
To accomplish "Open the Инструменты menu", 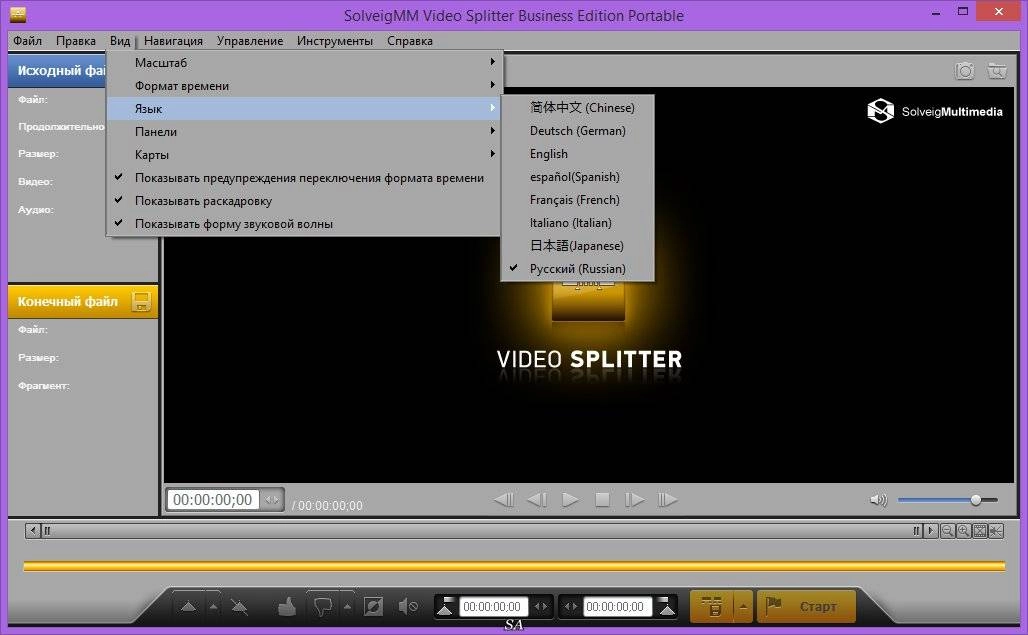I will (x=334, y=41).
